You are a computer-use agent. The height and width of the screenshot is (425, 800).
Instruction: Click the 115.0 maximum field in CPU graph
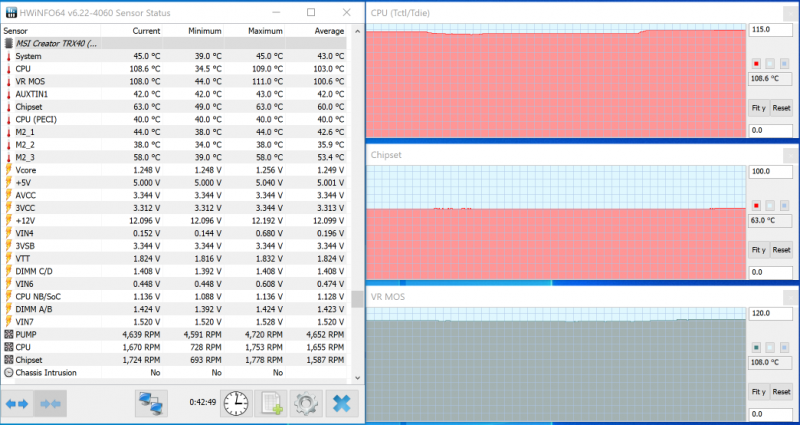click(770, 30)
